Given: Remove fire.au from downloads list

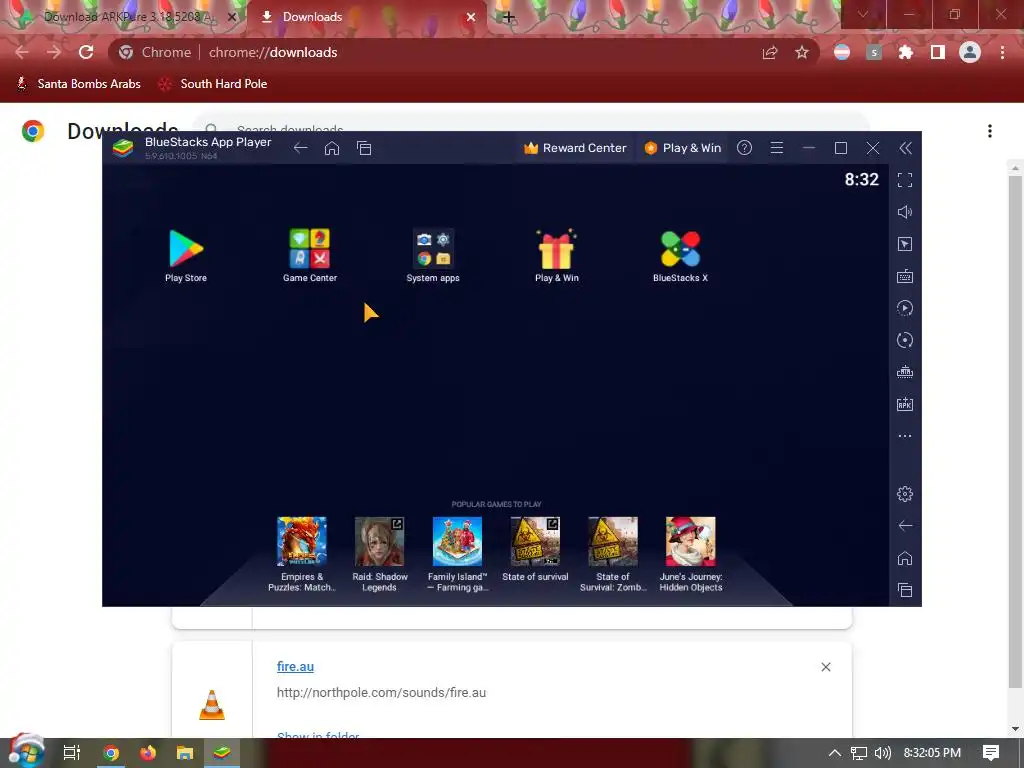Looking at the screenshot, I should [826, 667].
